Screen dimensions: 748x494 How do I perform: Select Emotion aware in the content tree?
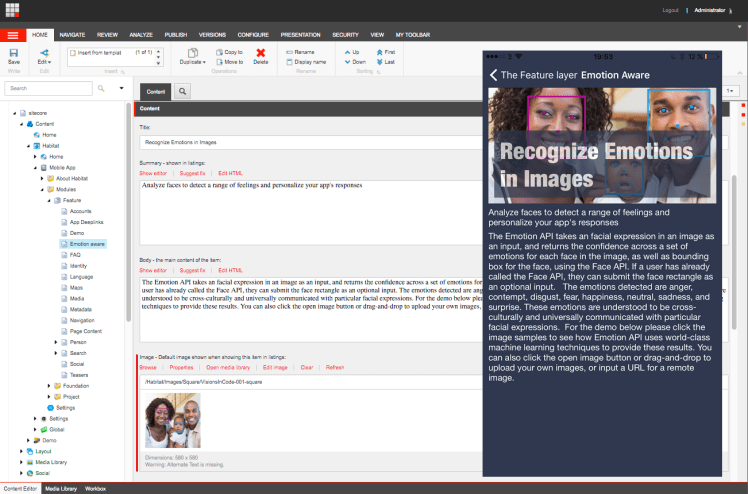tap(87, 244)
